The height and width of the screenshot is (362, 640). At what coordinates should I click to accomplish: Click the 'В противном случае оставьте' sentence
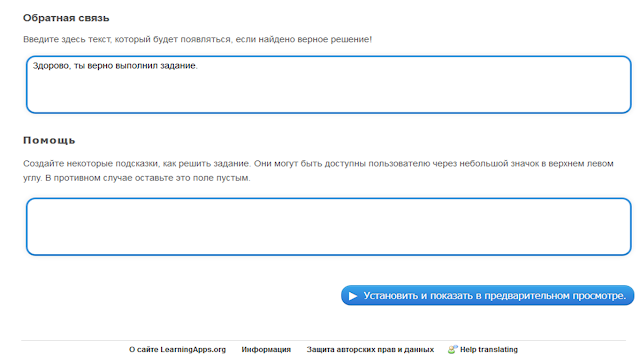pyautogui.click(x=147, y=178)
